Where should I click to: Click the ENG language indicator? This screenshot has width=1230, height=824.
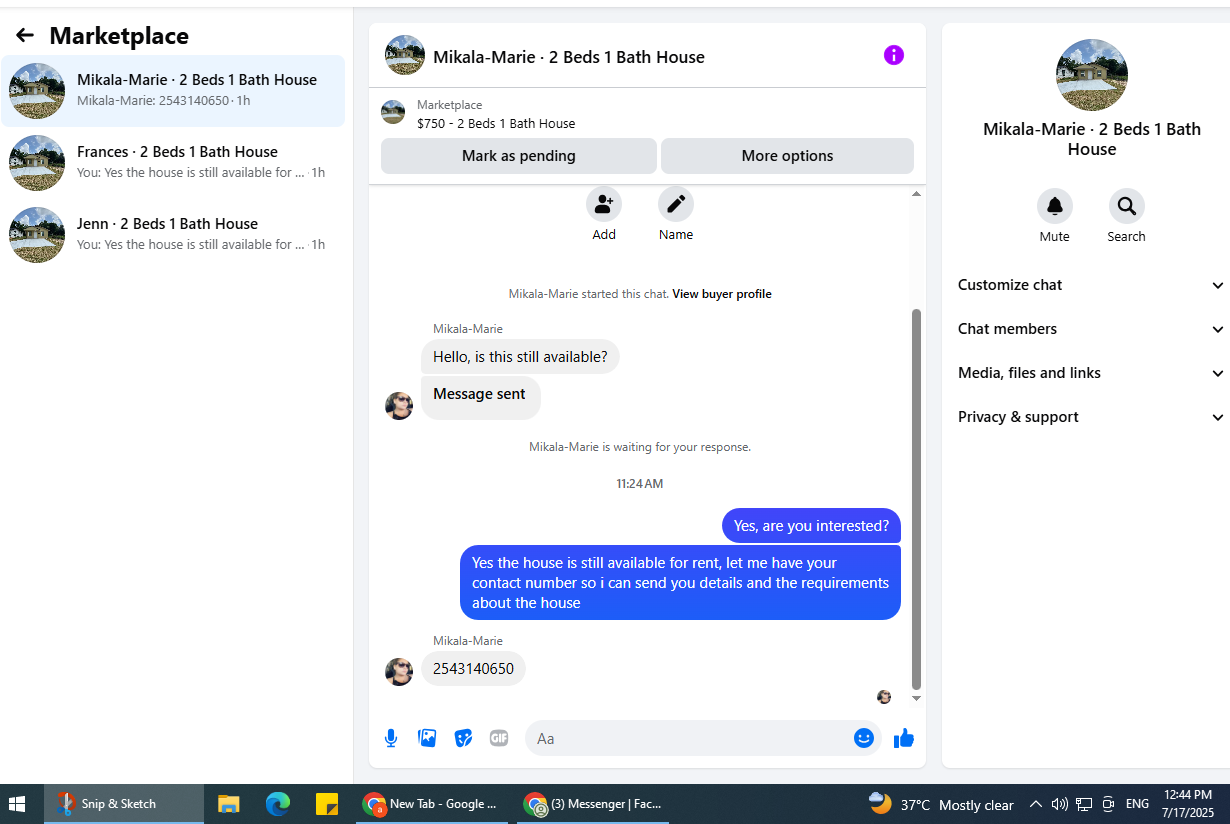[1137, 804]
